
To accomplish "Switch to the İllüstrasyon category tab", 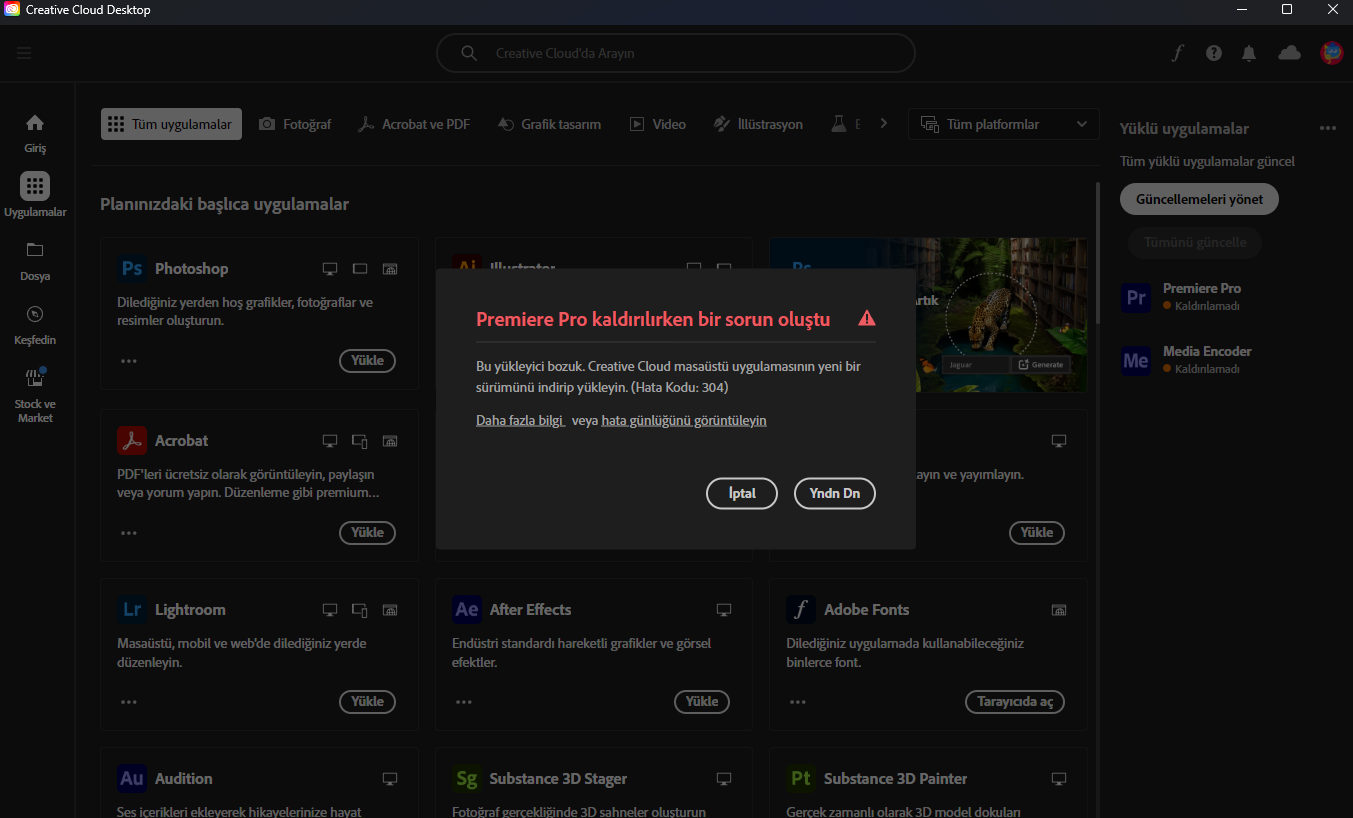I will pos(758,124).
